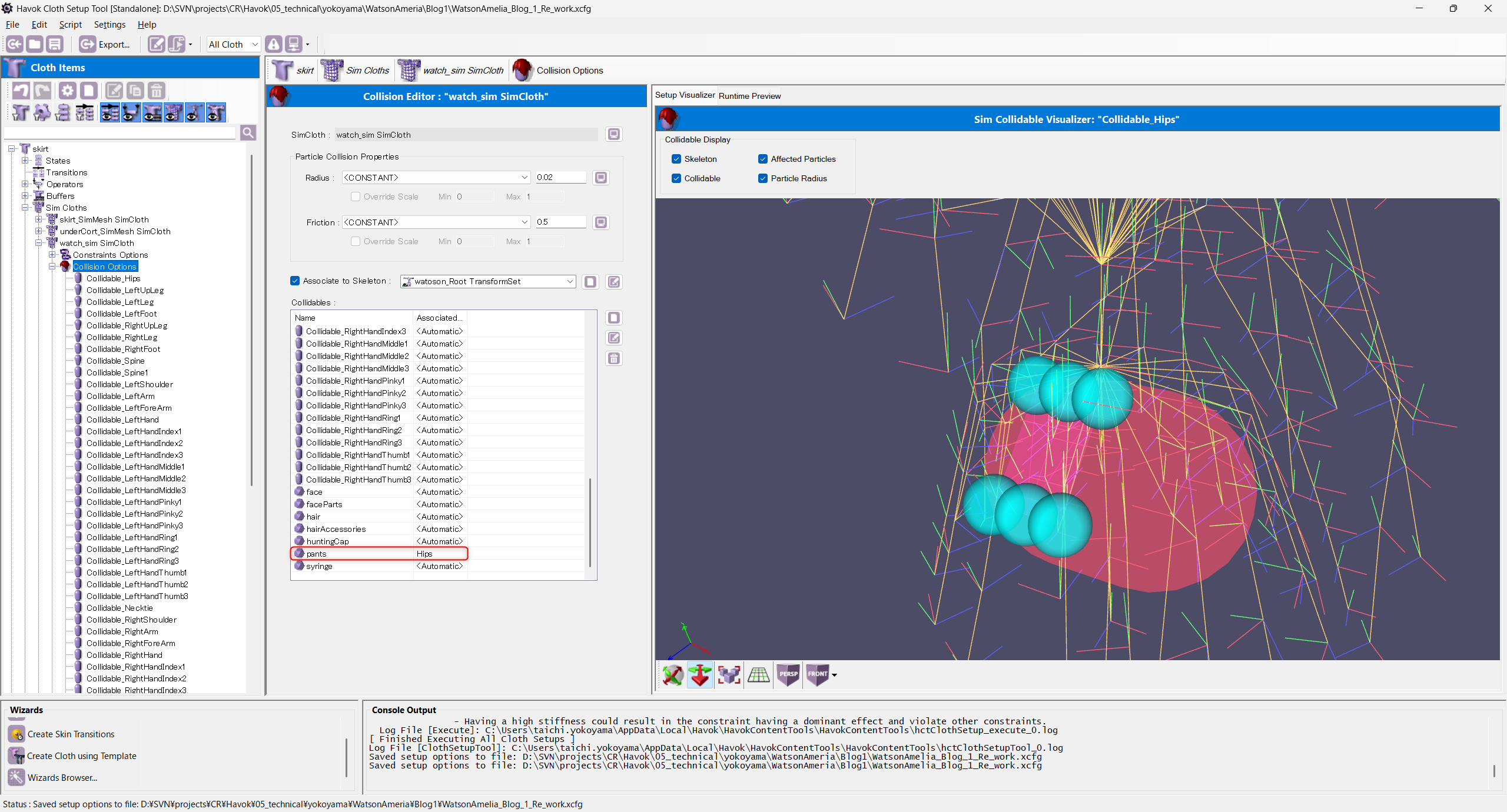1507x812 pixels.
Task: Click the gear filter icon in Cloth Items
Action: (x=42, y=112)
